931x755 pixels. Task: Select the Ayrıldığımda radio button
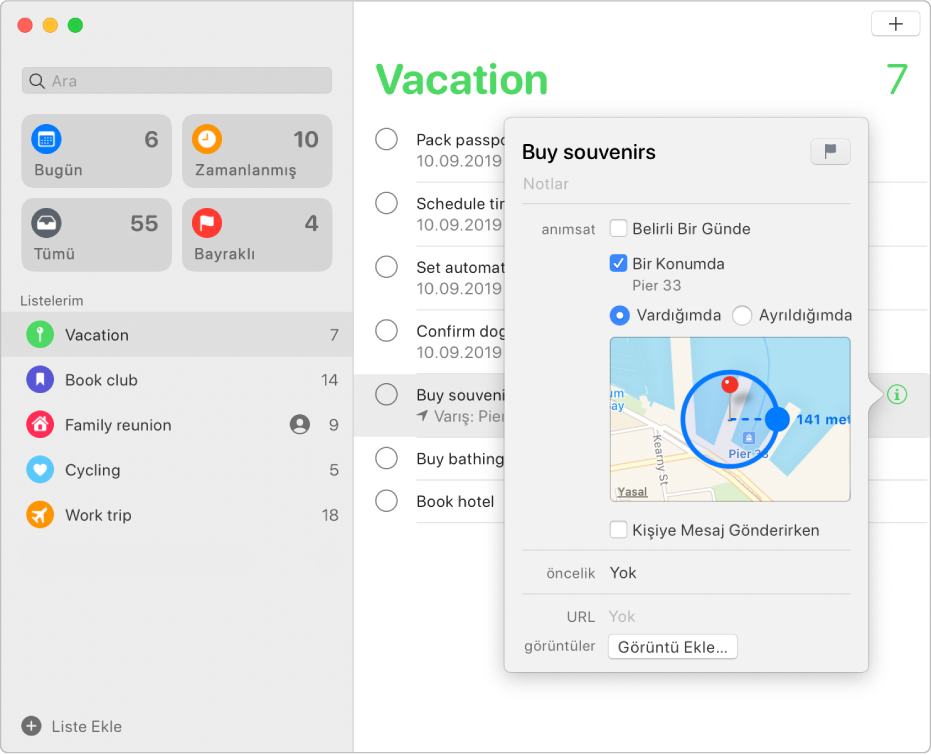pyautogui.click(x=742, y=315)
